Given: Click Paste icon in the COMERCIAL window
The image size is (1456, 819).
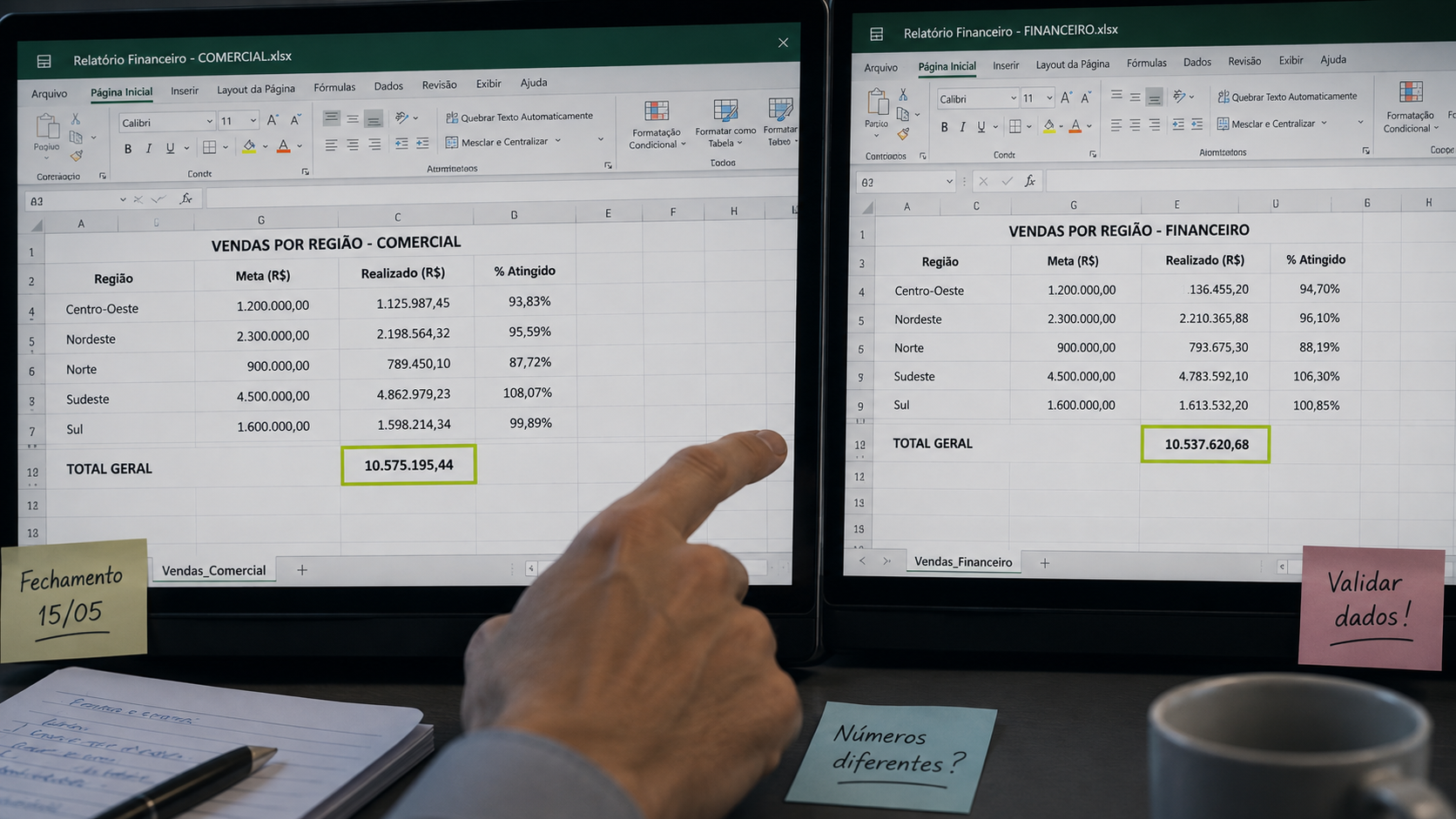Looking at the screenshot, I should [47, 127].
